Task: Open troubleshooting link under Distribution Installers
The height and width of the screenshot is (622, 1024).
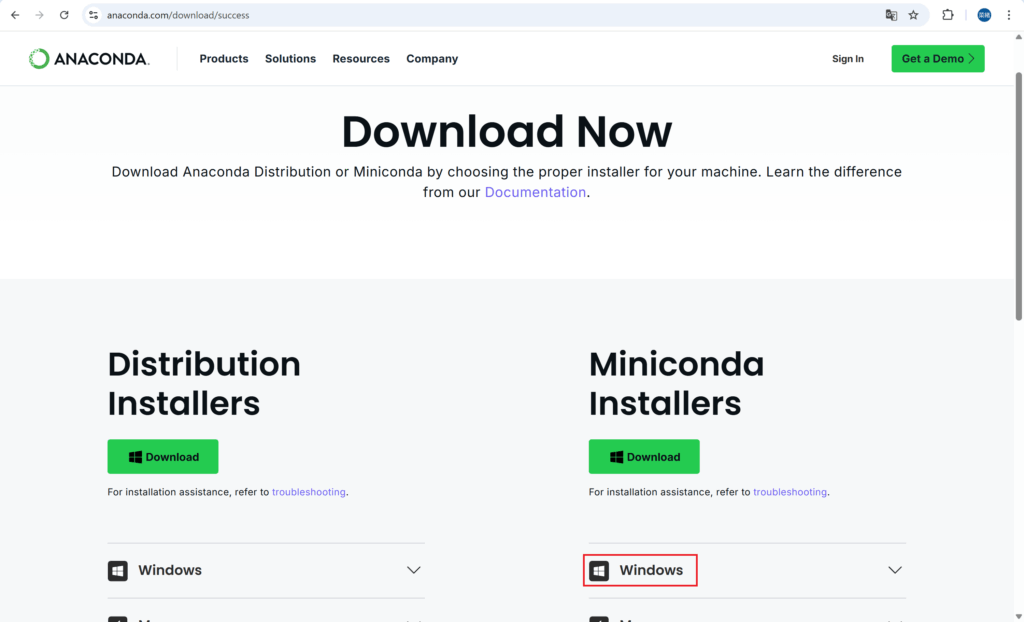Action: point(309,492)
